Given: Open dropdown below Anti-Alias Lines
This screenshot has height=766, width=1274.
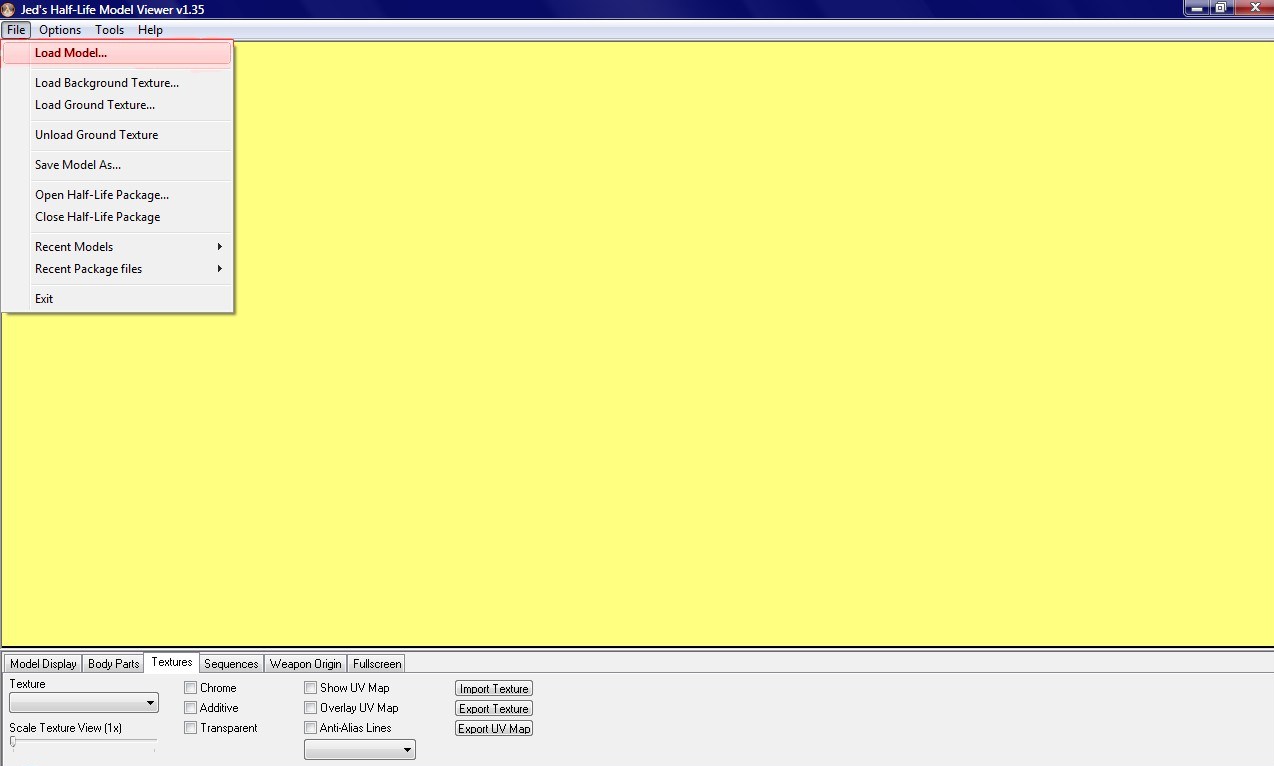Looking at the screenshot, I should (360, 749).
